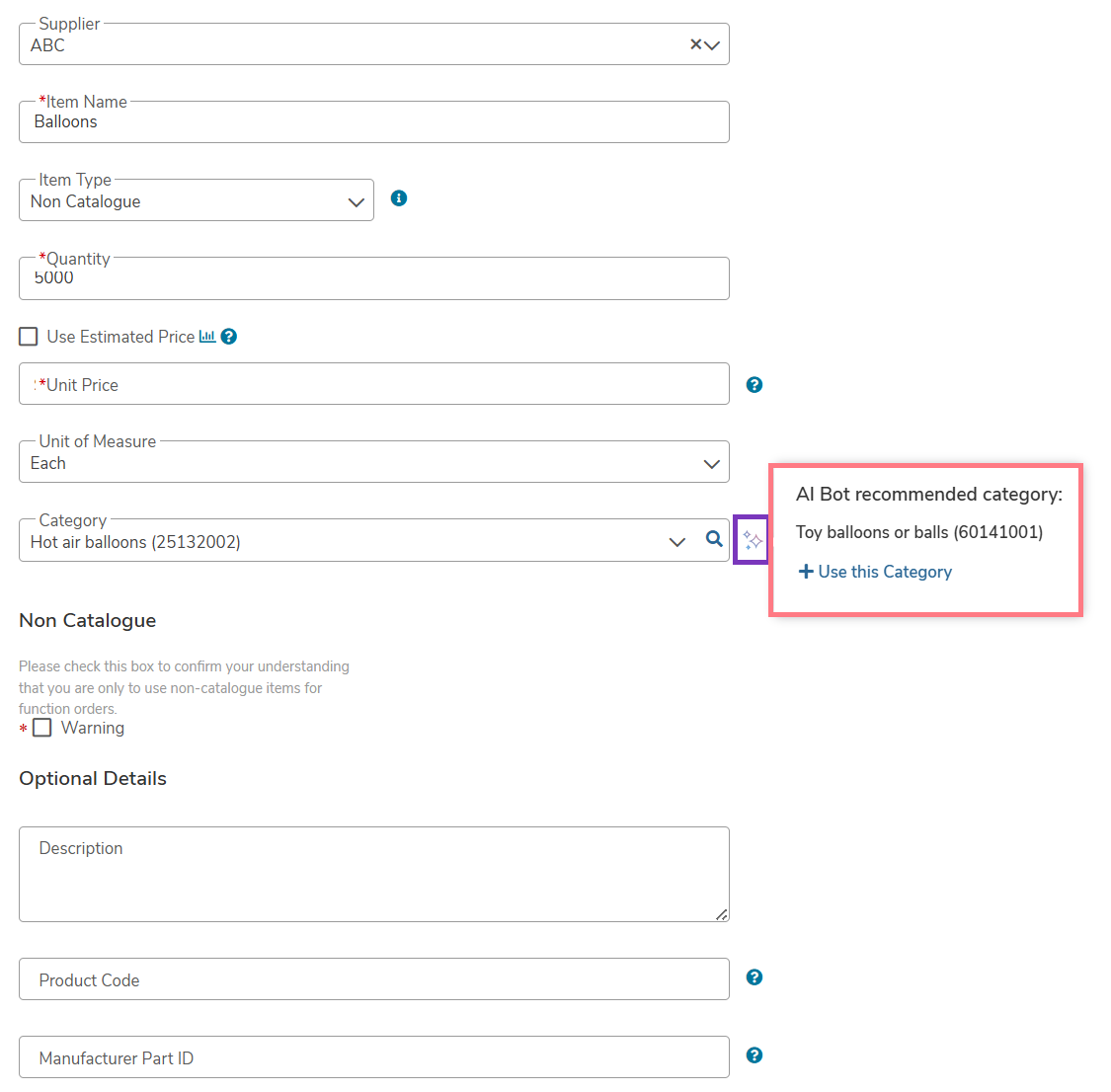This screenshot has height=1092, width=1111.
Task: Open the Estimated Price chart icon
Action: click(x=207, y=337)
